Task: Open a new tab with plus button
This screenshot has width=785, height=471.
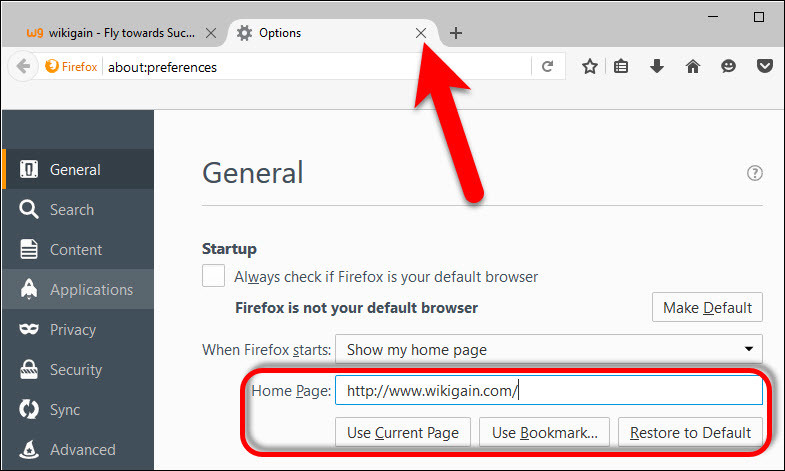Action: [456, 33]
